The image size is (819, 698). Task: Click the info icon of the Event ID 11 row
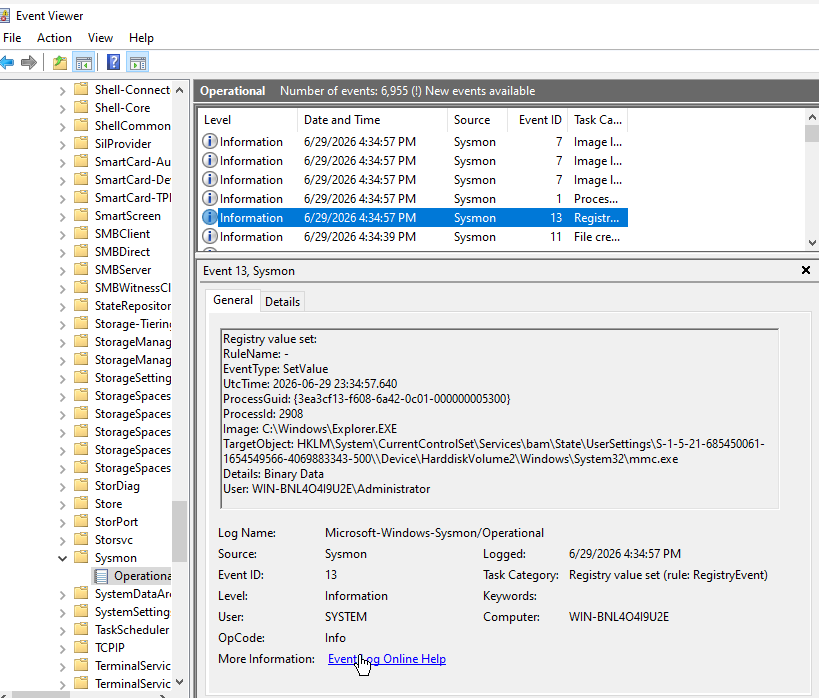(x=209, y=236)
